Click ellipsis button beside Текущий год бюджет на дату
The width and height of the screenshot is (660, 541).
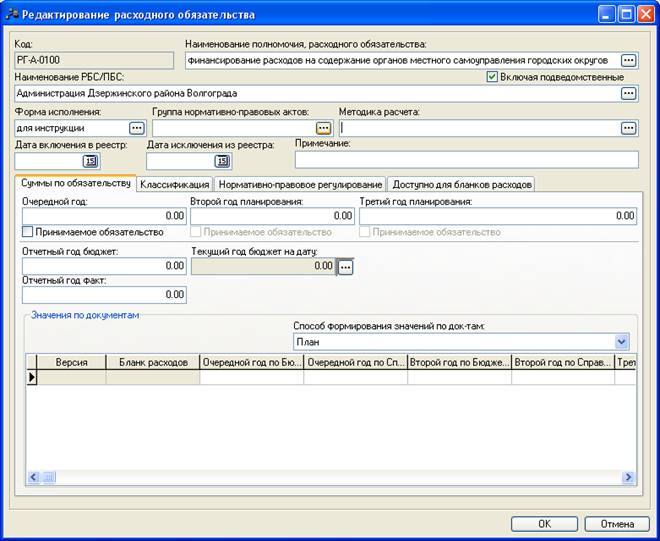point(345,267)
